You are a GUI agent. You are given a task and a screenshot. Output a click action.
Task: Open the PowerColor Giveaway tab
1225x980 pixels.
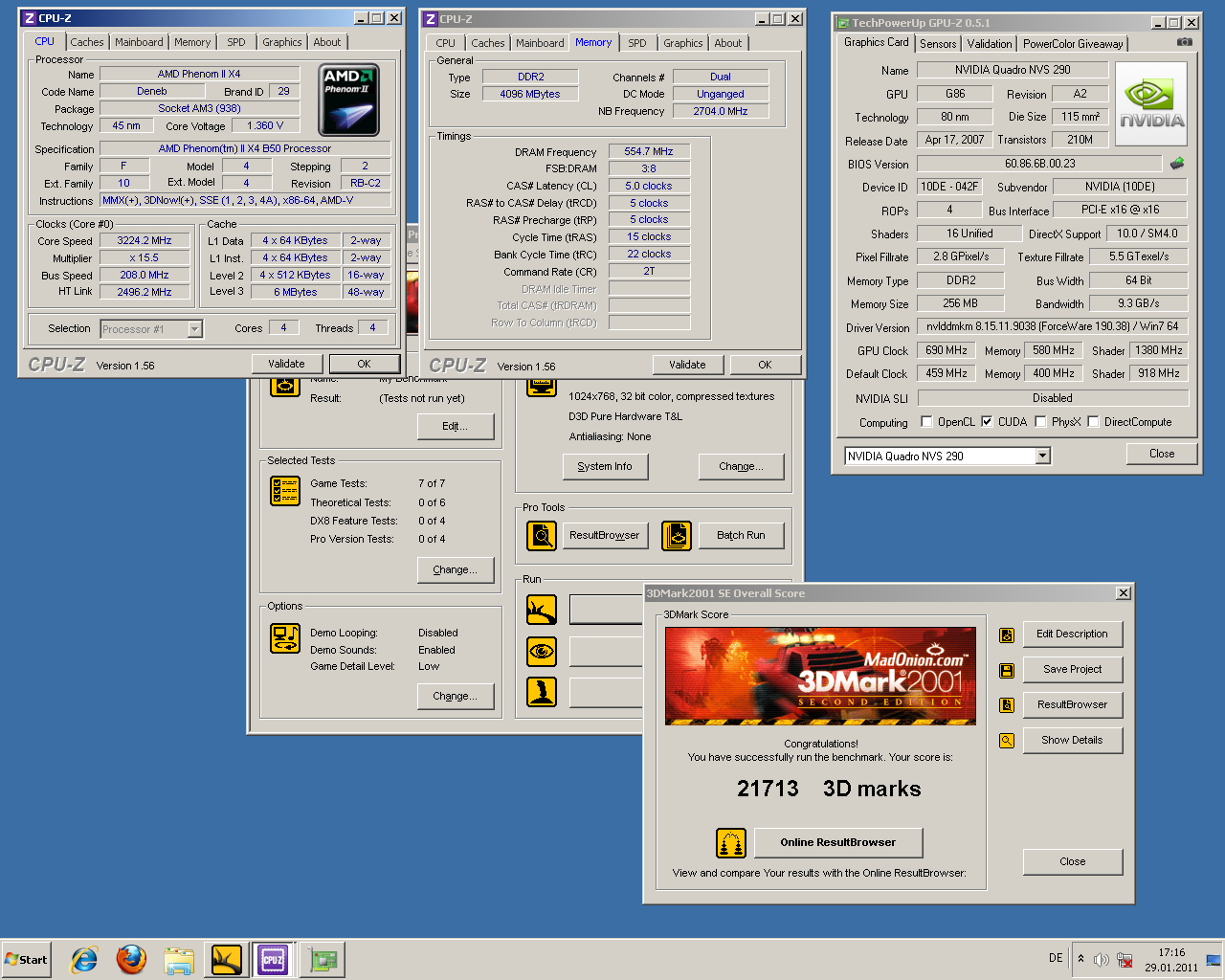[x=1073, y=44]
